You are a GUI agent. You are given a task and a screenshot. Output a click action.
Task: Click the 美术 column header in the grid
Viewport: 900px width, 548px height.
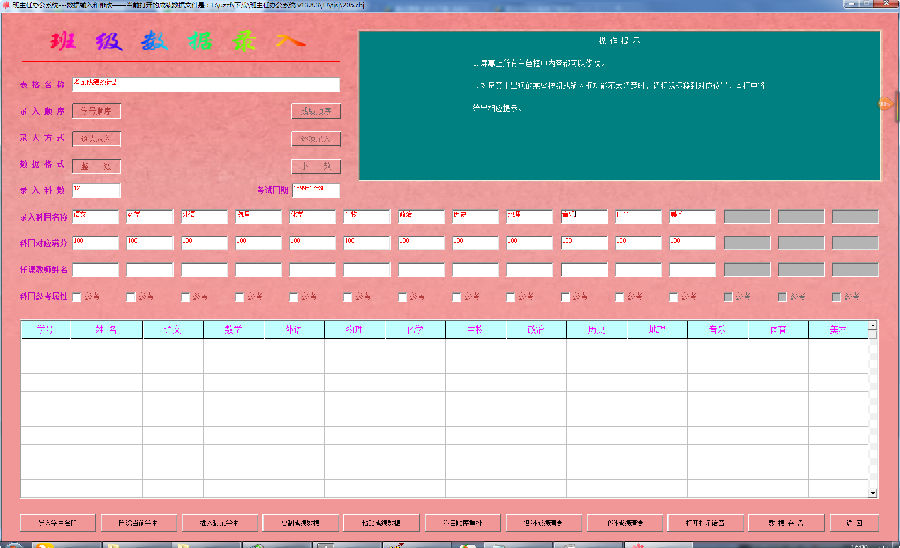point(838,330)
